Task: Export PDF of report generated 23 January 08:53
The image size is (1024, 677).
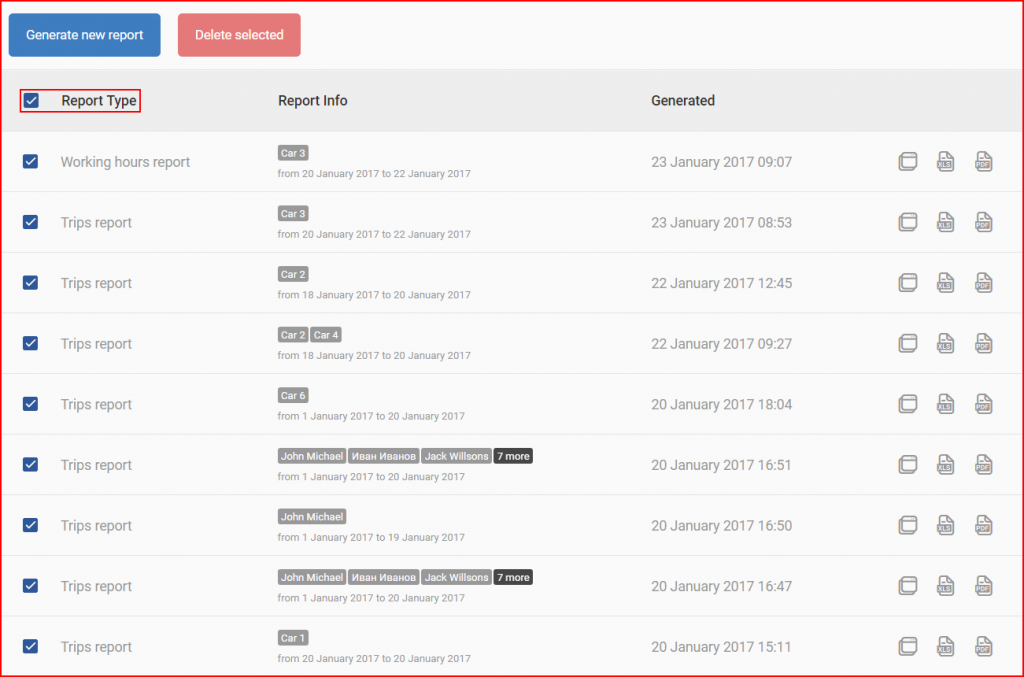Action: click(984, 222)
